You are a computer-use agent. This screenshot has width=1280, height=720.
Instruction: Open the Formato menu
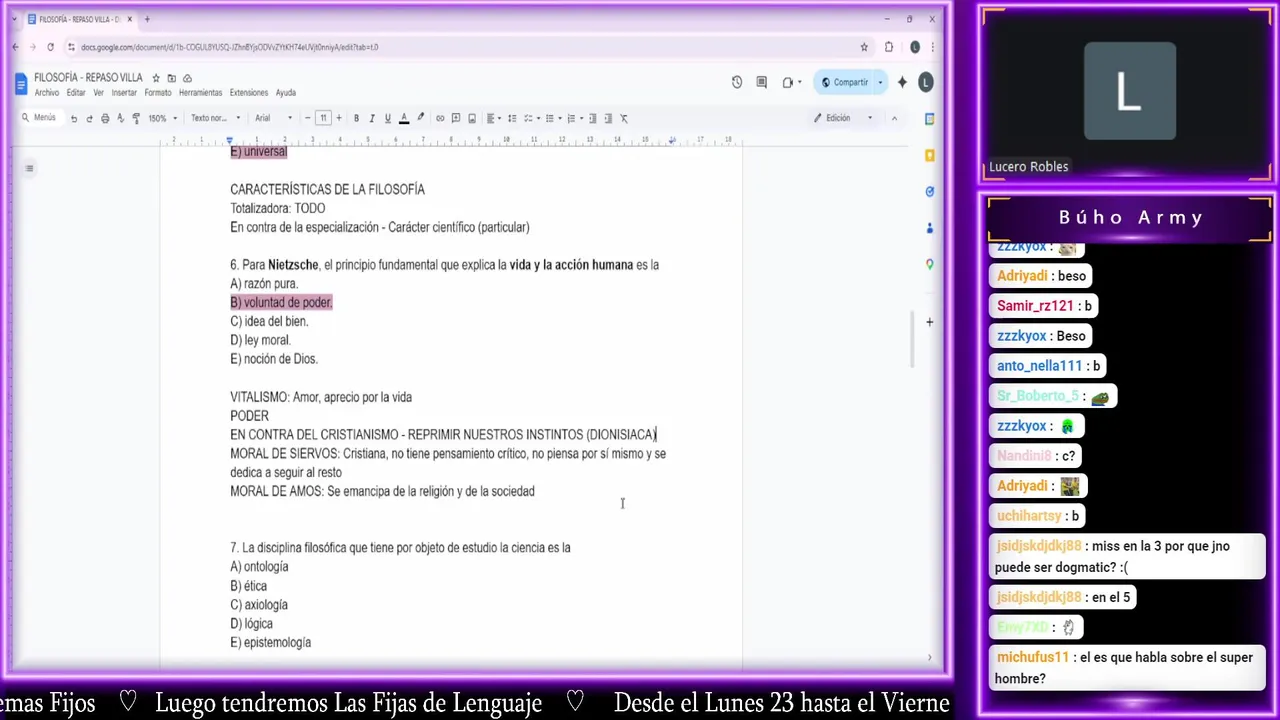pos(158,93)
